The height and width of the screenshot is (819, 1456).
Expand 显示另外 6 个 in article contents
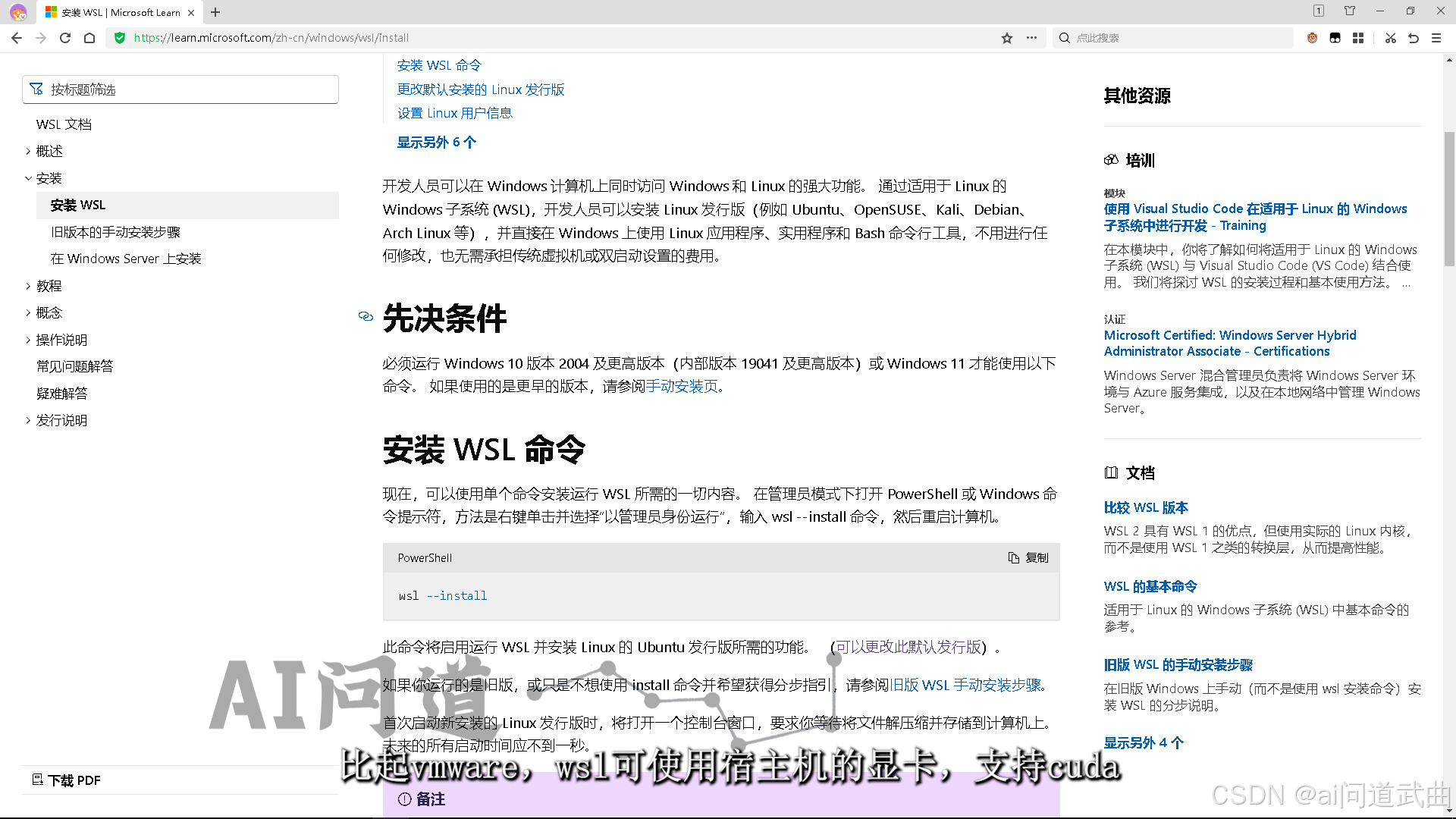pyautogui.click(x=436, y=143)
